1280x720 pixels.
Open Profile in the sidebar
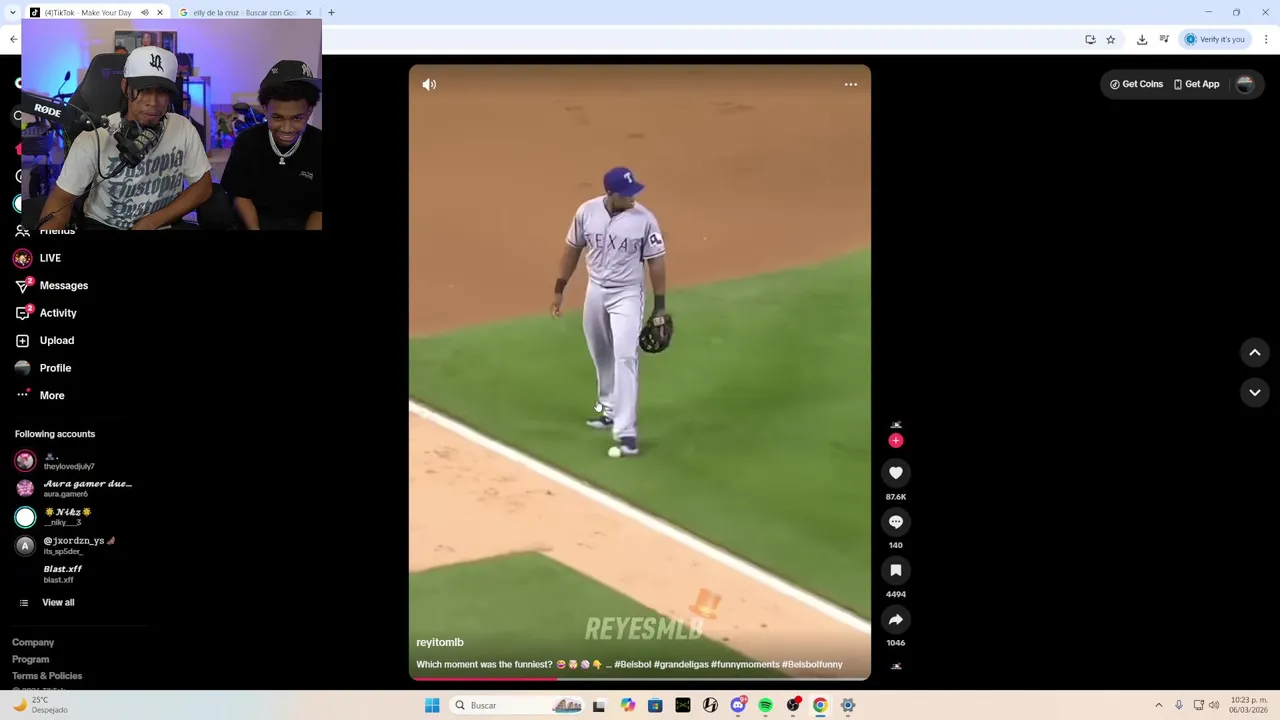pyautogui.click(x=55, y=368)
